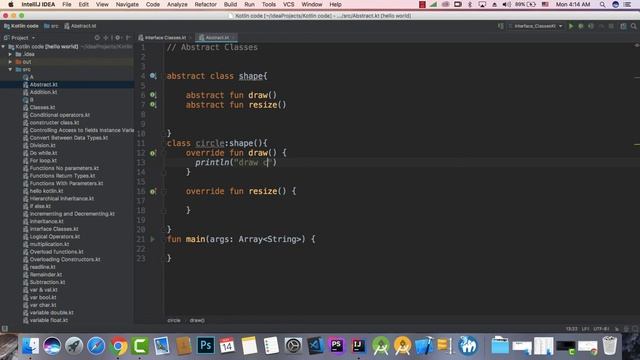Run the program with the green play button

[x=571, y=26]
